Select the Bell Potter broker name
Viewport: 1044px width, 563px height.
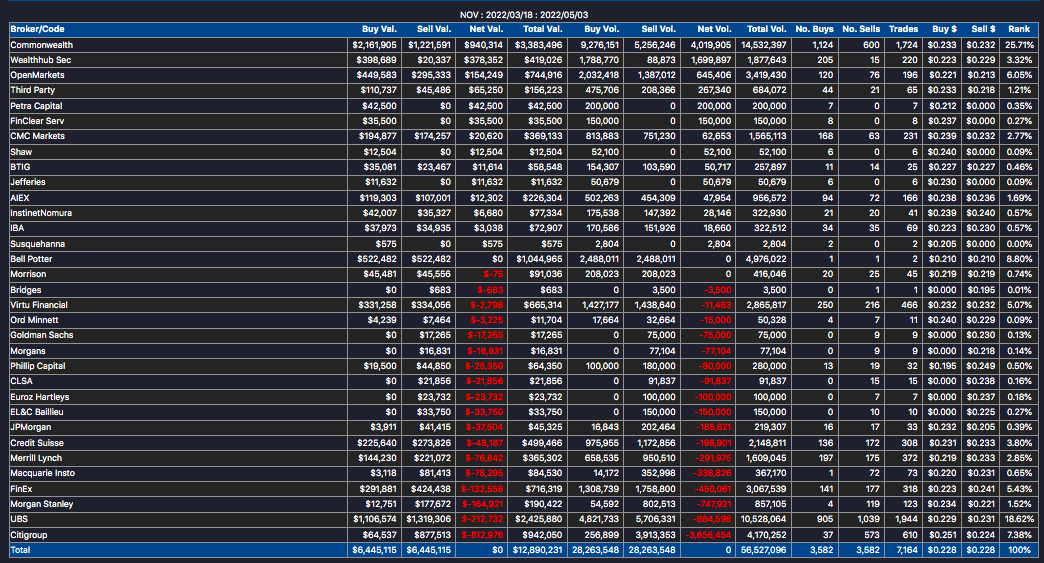(31, 259)
